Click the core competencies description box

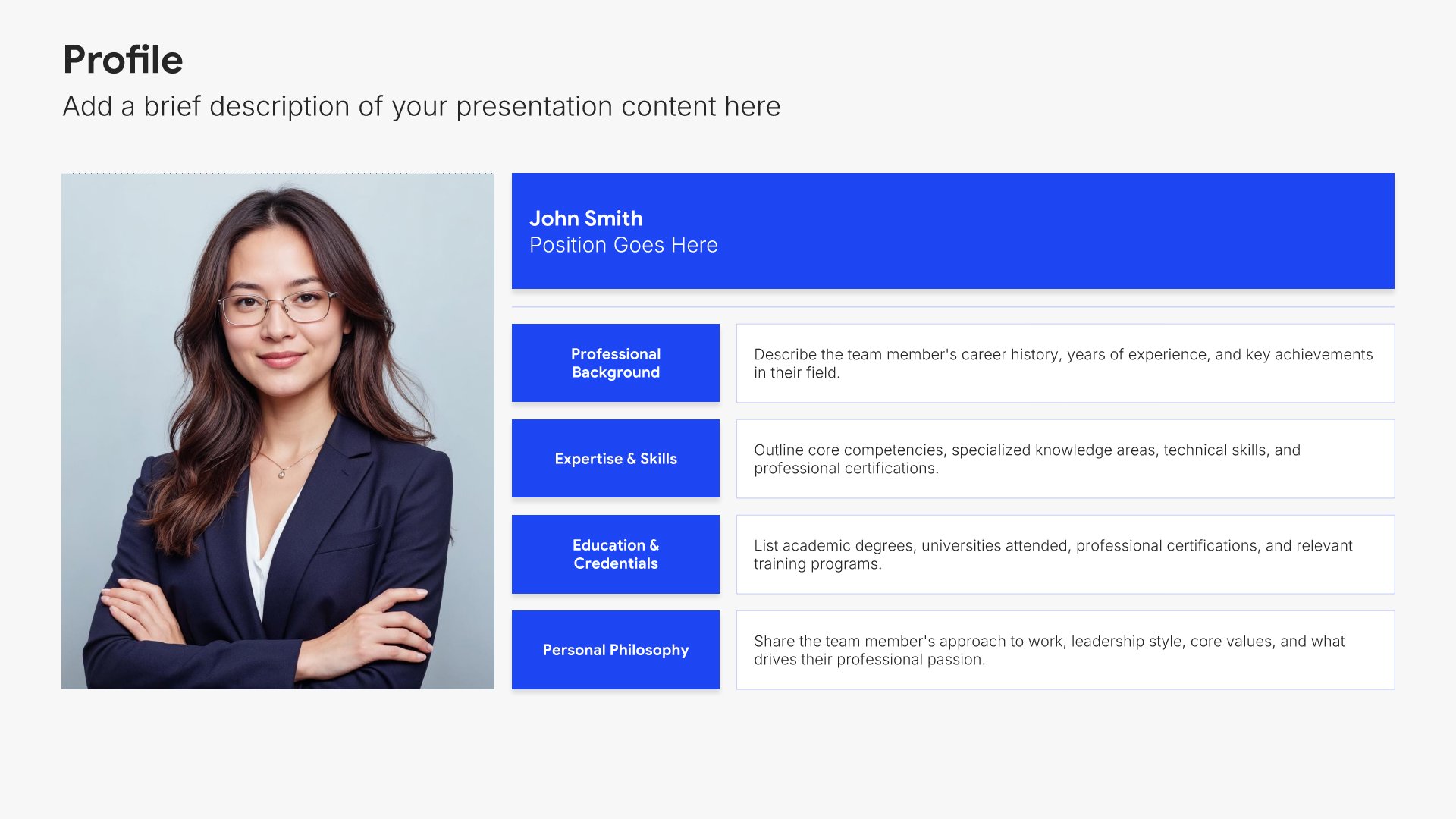1065,459
